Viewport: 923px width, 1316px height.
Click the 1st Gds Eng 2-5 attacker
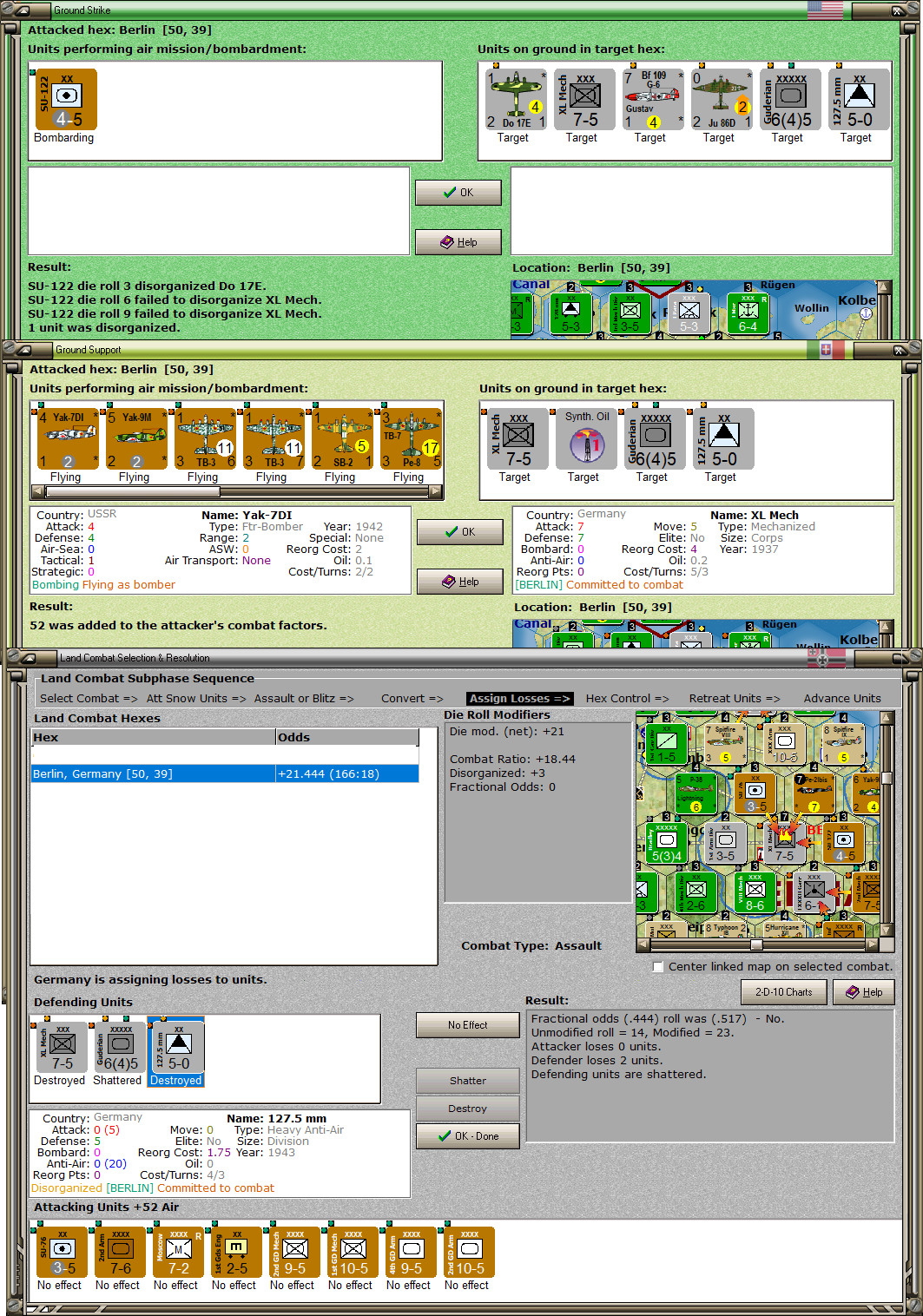click(235, 1252)
